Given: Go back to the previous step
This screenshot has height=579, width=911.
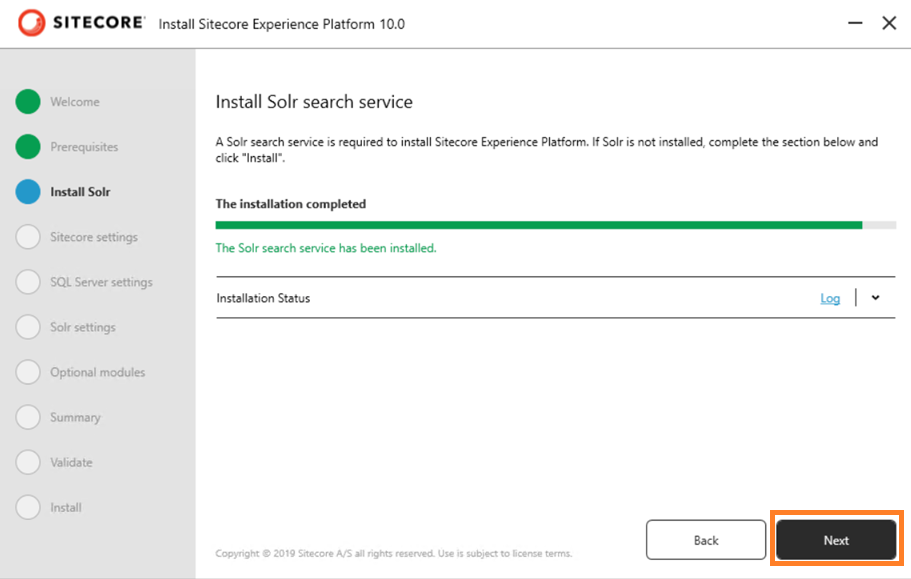Looking at the screenshot, I should click(x=706, y=540).
